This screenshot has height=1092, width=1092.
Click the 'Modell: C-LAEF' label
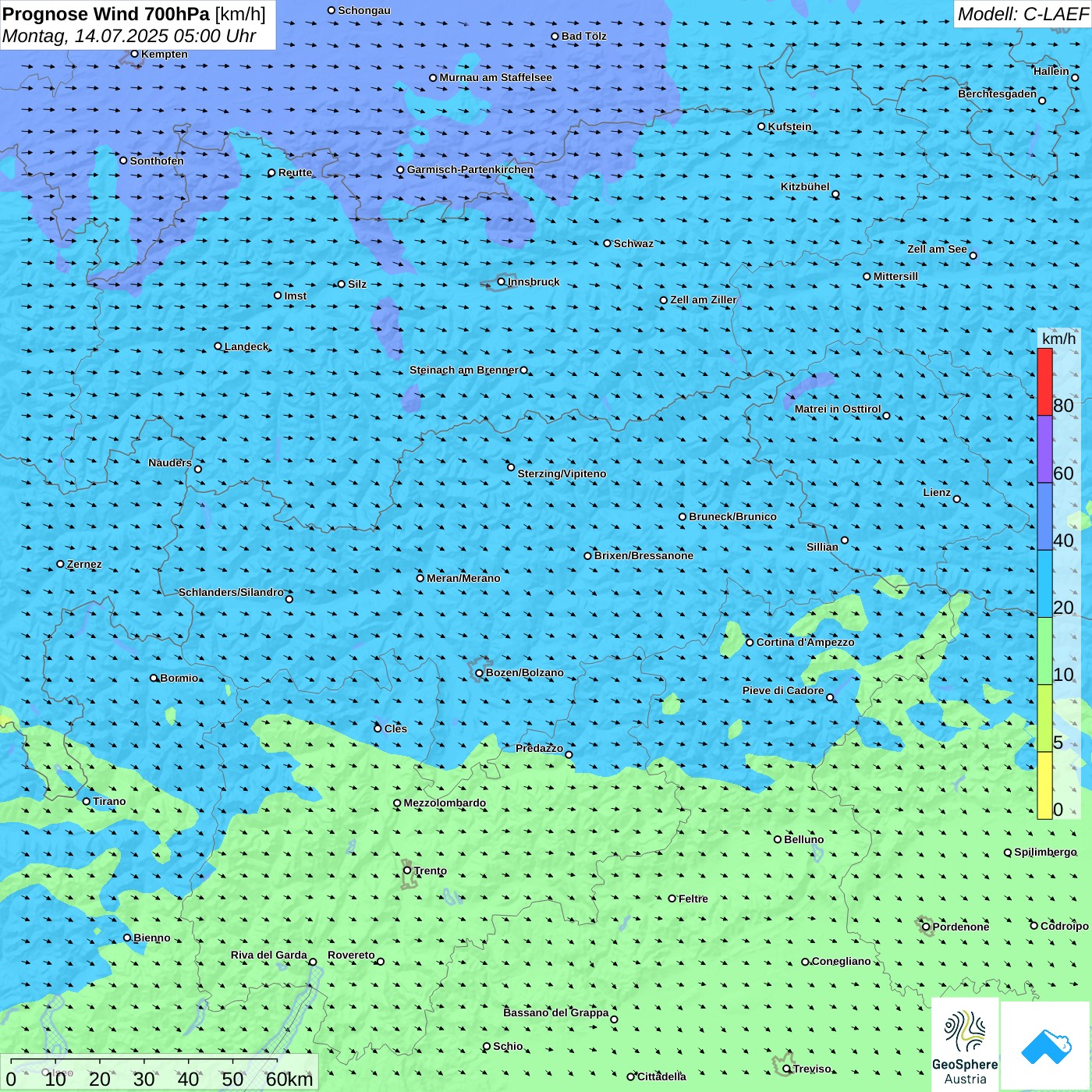pos(1022,14)
